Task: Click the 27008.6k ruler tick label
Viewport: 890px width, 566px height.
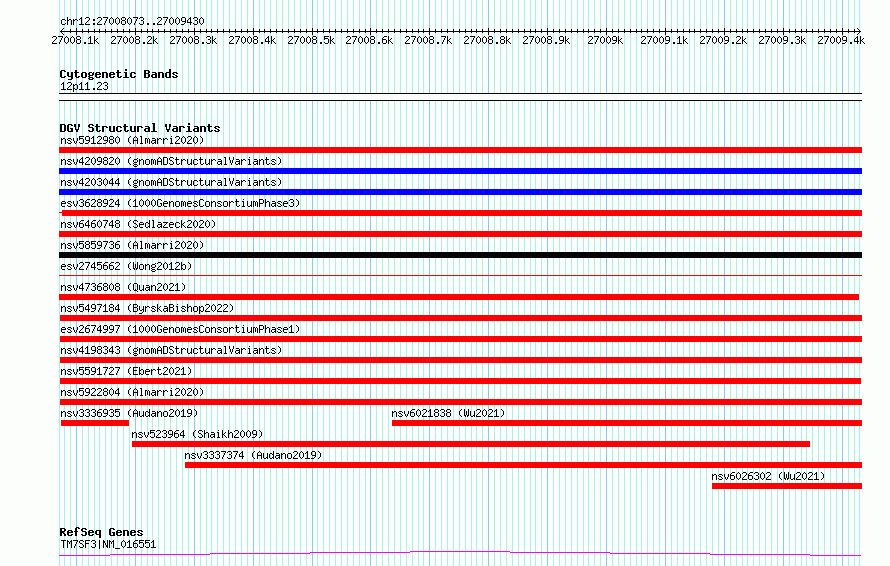Action: pos(370,40)
